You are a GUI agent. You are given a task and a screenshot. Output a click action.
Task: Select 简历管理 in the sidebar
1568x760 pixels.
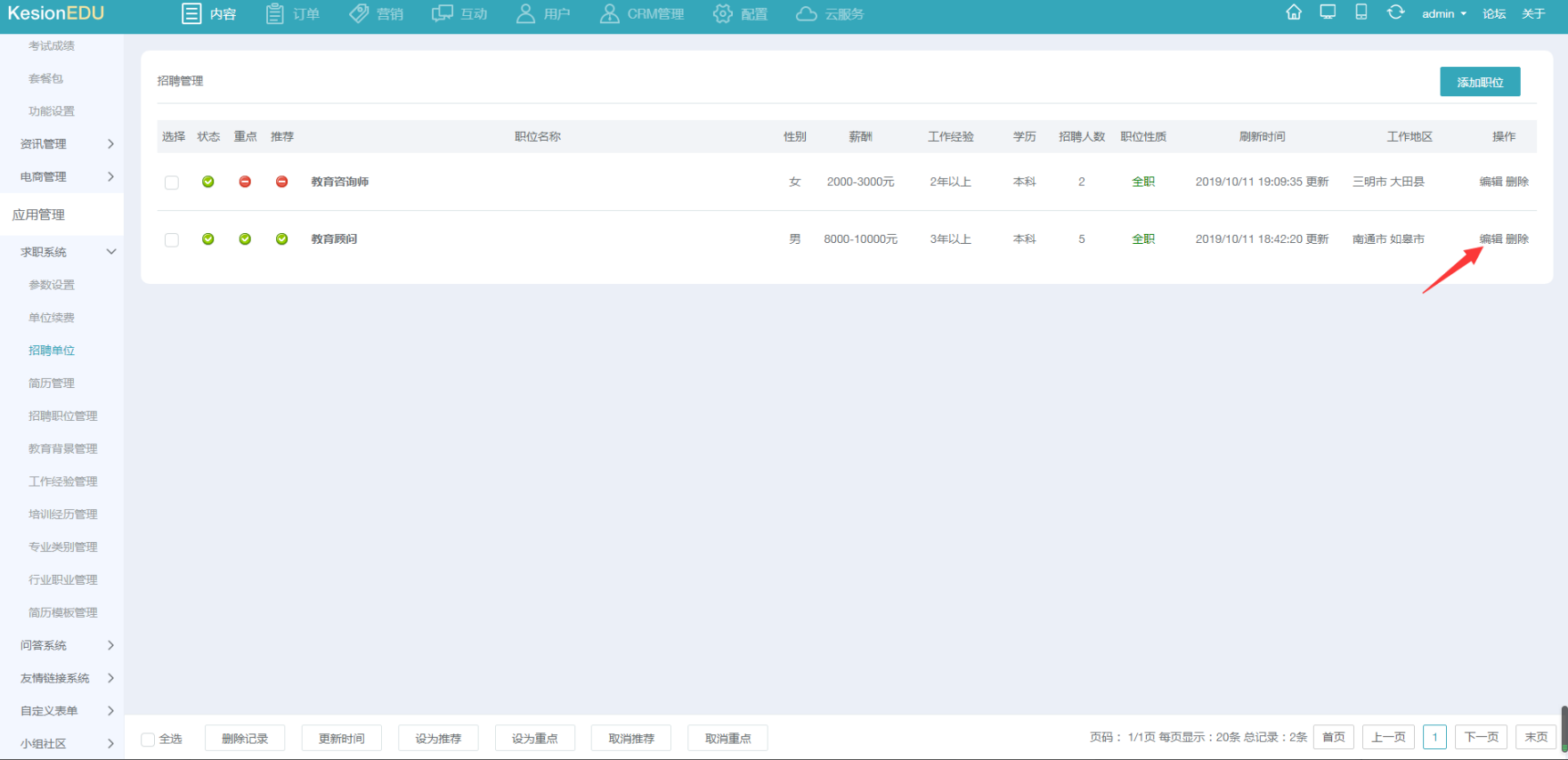(52, 384)
